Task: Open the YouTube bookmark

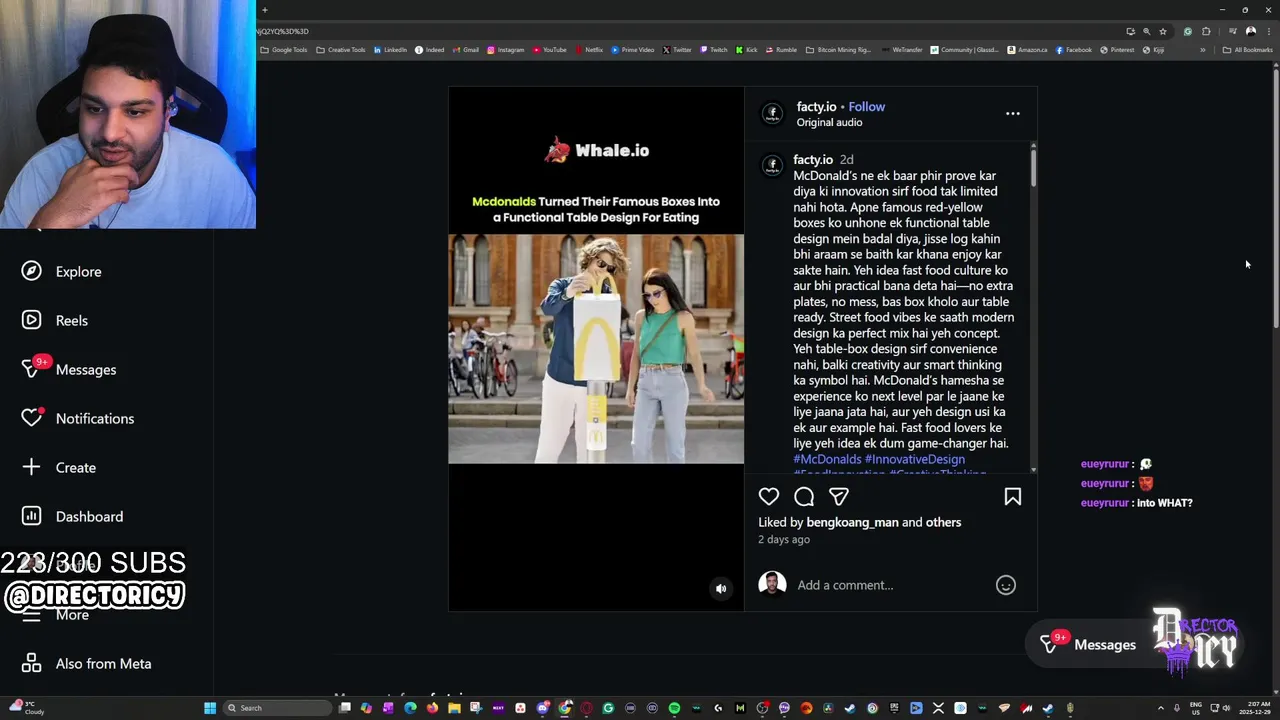Action: (x=550, y=50)
